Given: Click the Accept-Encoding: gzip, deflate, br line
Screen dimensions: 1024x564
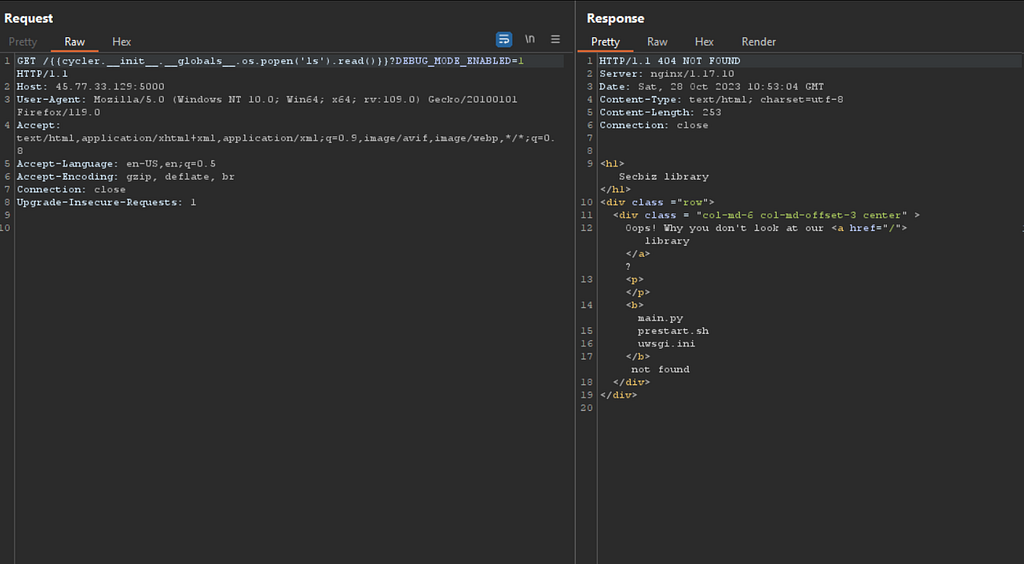Looking at the screenshot, I should tap(125, 176).
